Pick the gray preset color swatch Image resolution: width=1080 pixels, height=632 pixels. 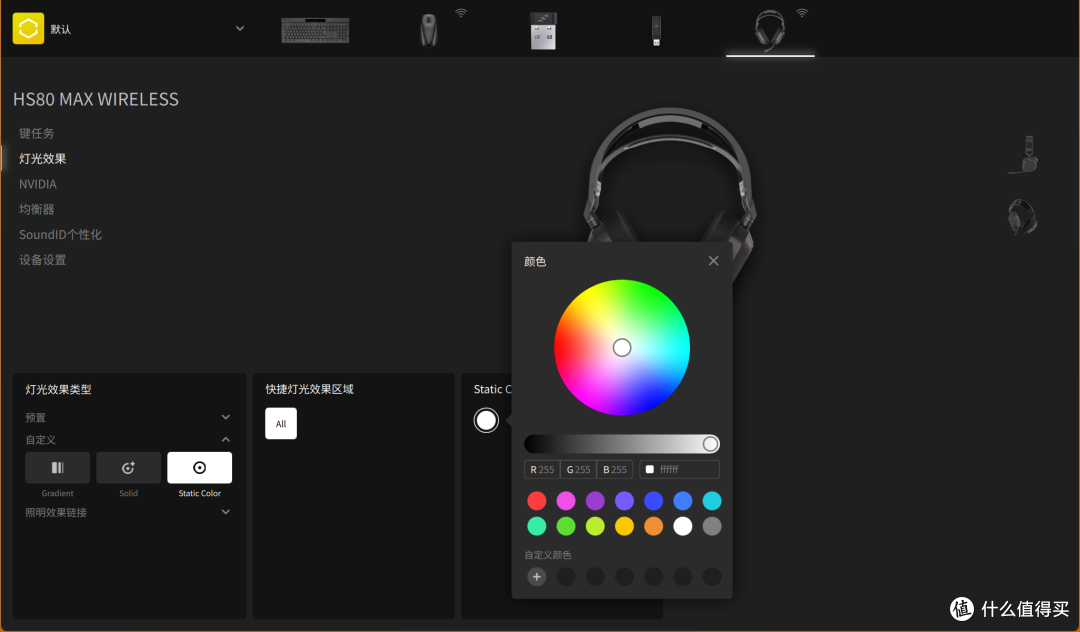[712, 526]
